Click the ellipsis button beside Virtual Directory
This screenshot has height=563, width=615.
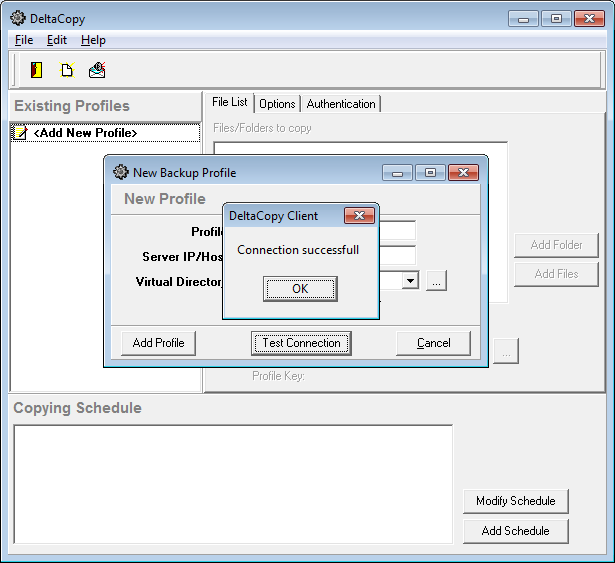[436, 282]
